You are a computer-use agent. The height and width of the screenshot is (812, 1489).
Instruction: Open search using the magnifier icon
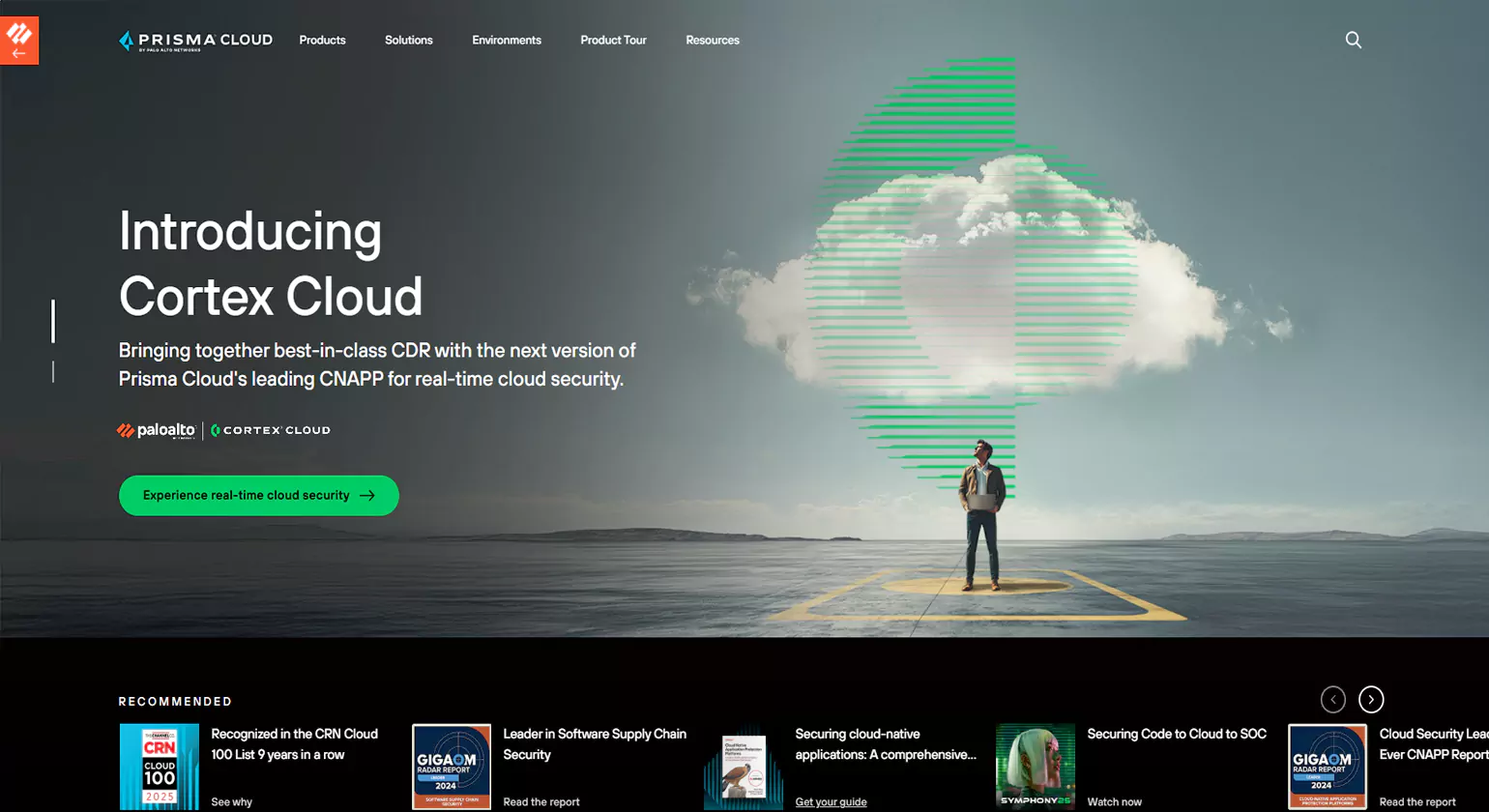click(x=1353, y=40)
